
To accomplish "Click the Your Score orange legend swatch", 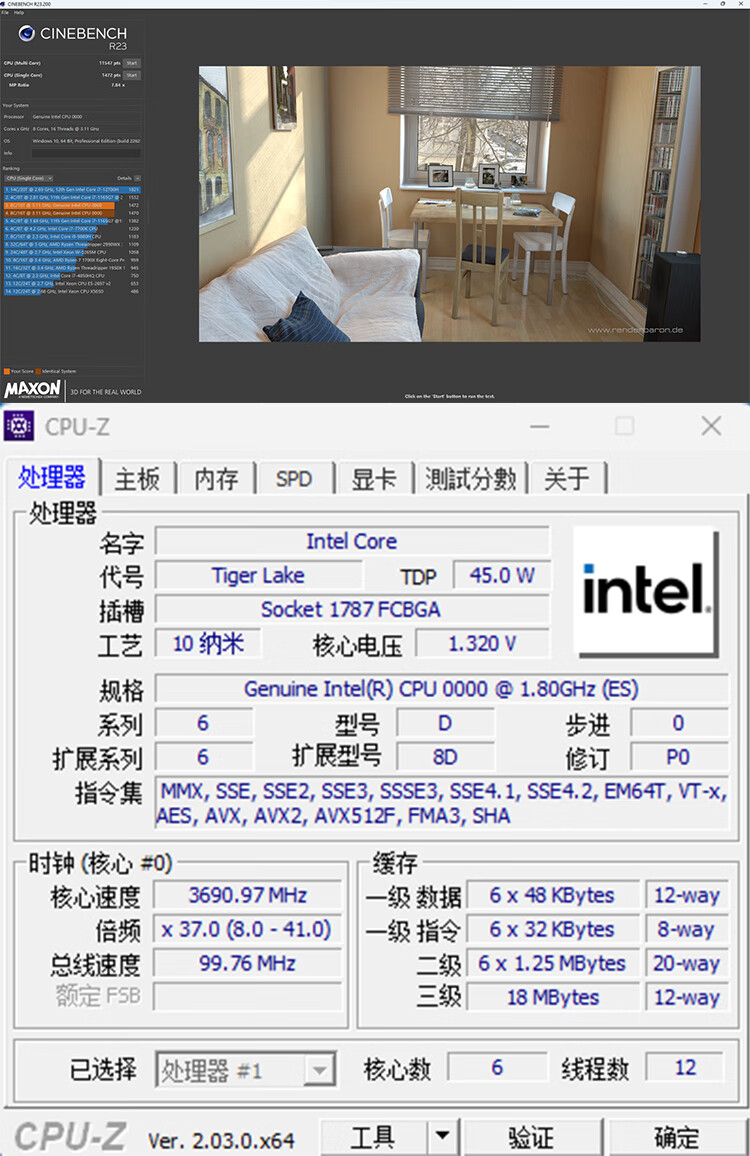I will pyautogui.click(x=7, y=372).
